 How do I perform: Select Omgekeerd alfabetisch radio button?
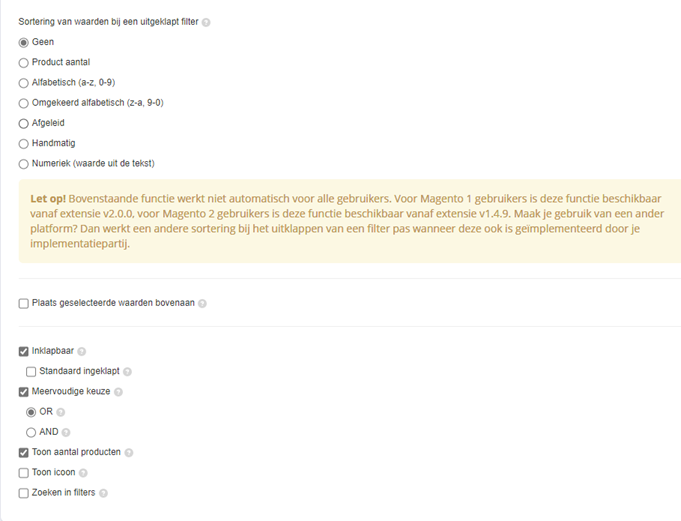[23, 103]
